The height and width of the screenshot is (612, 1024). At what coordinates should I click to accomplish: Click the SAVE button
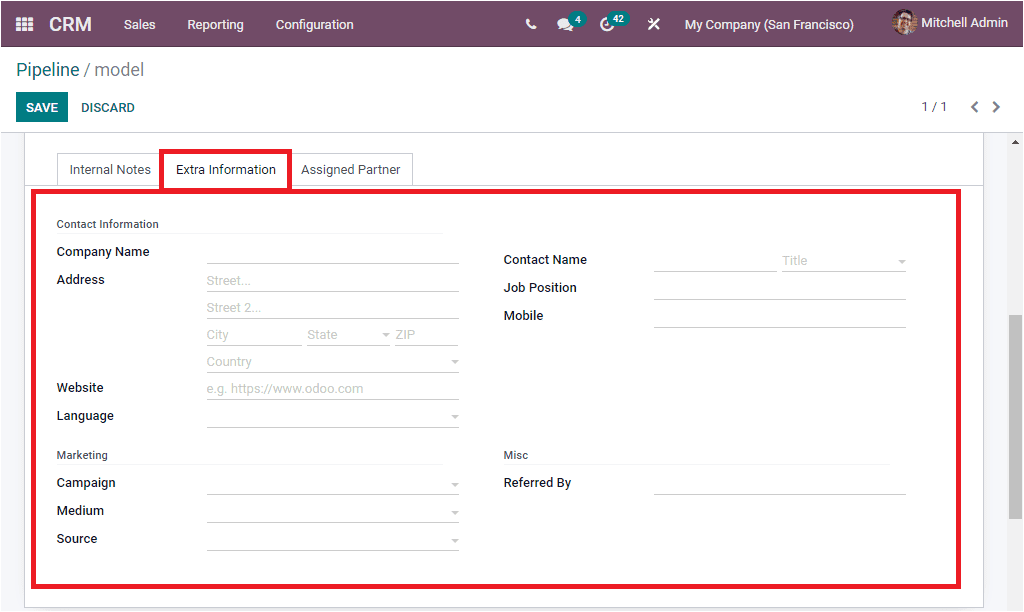[41, 107]
